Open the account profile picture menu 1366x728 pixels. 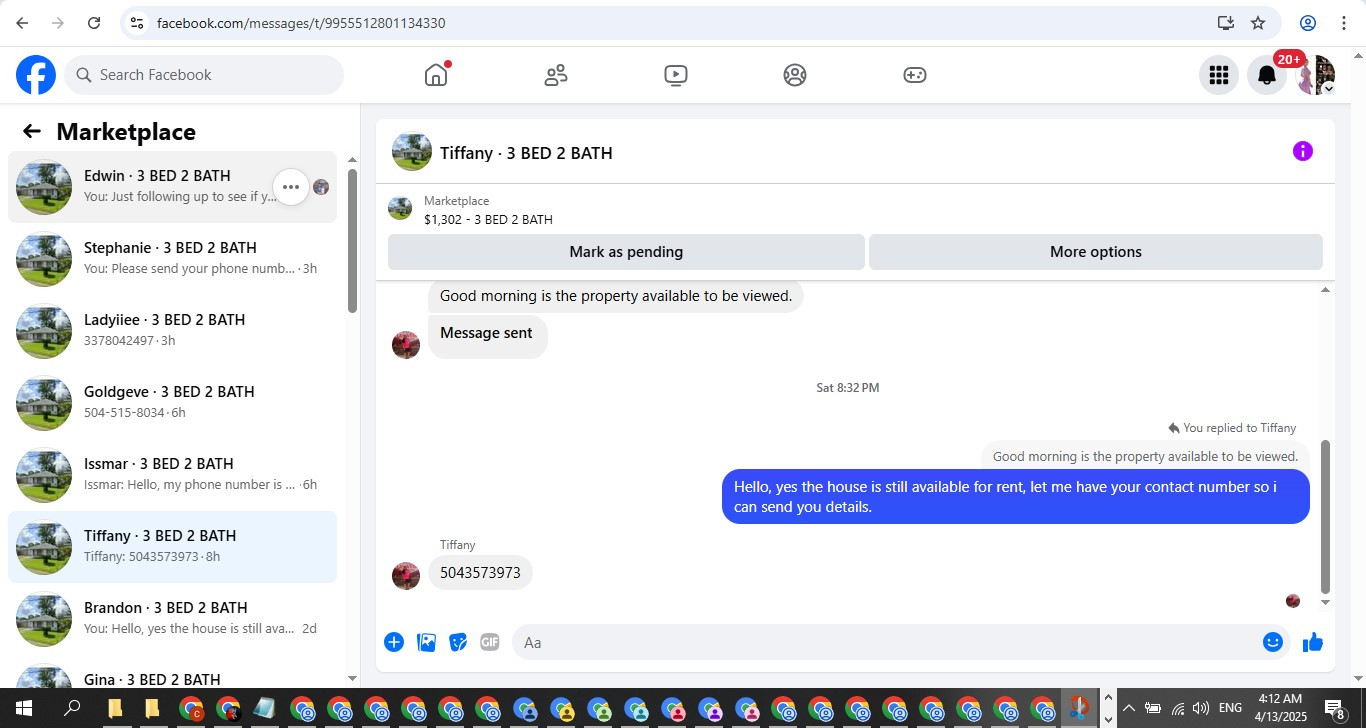(x=1315, y=75)
